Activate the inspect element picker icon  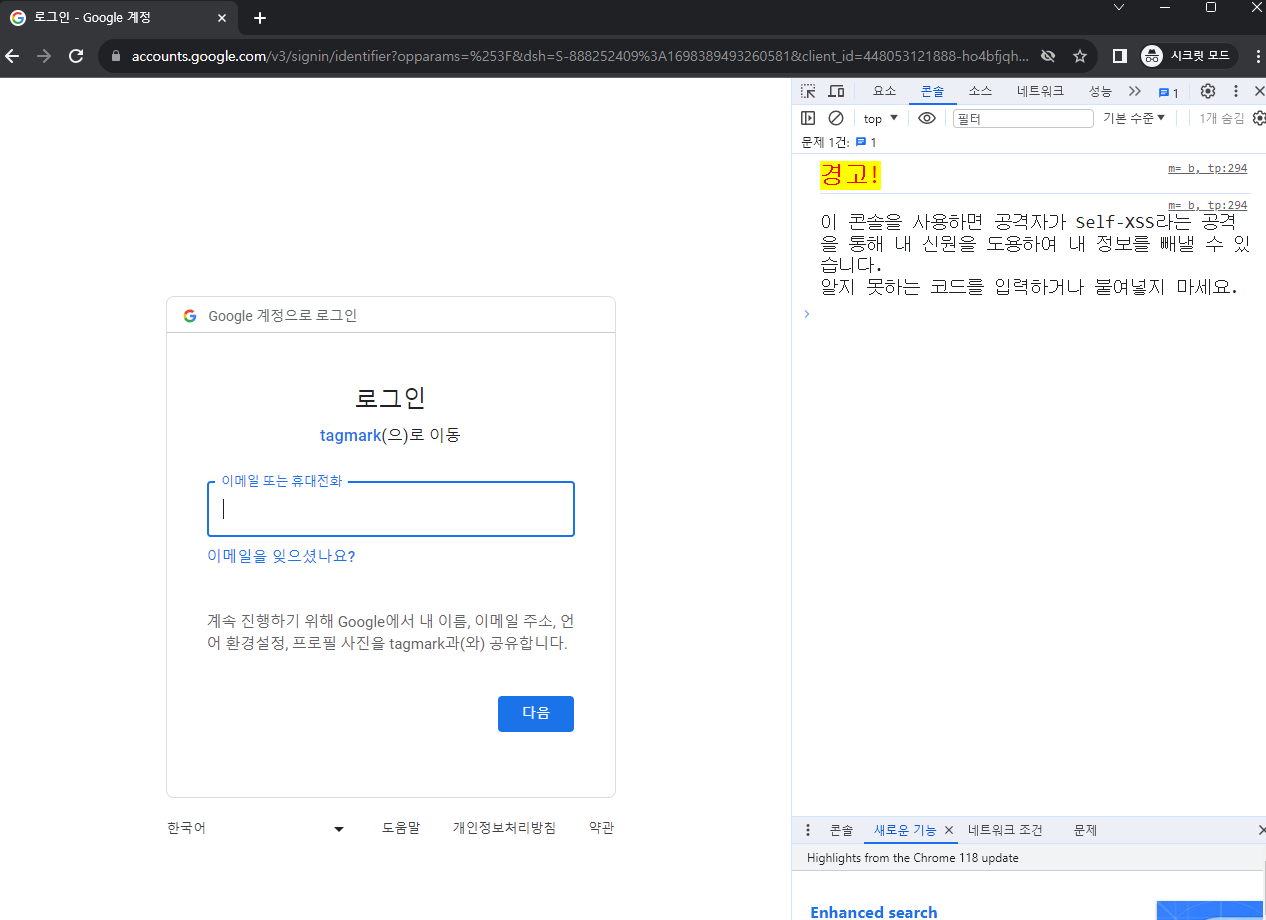click(x=808, y=91)
